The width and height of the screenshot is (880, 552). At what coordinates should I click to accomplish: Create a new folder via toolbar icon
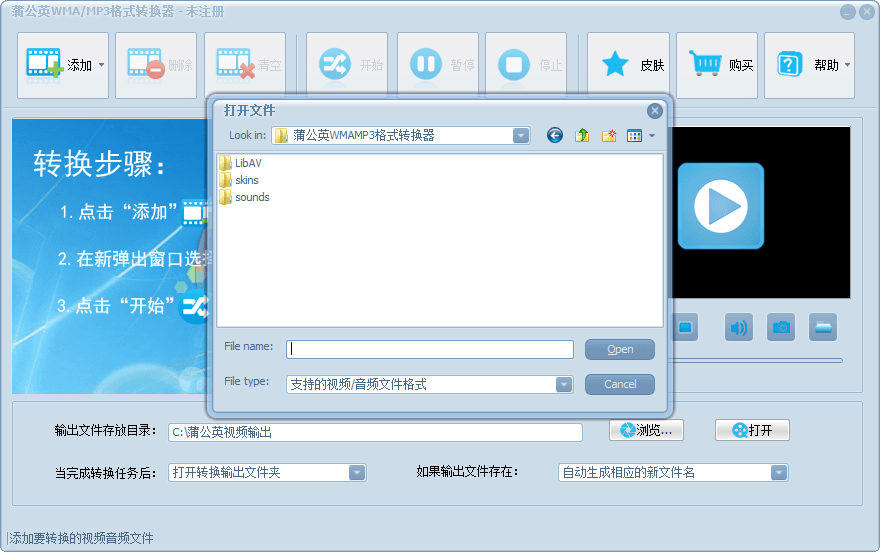[x=609, y=135]
